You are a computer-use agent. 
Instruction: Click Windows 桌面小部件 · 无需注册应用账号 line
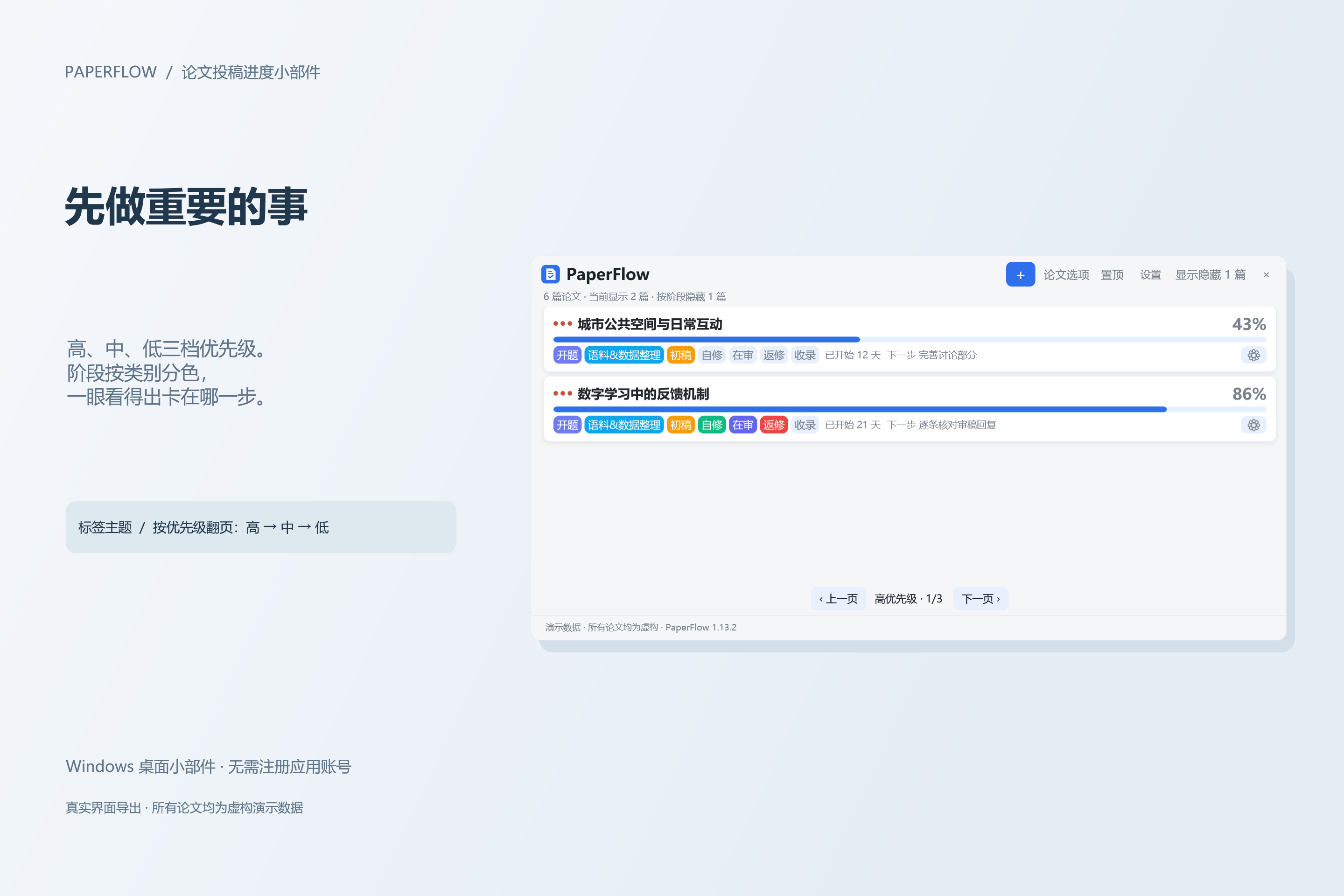click(x=208, y=766)
